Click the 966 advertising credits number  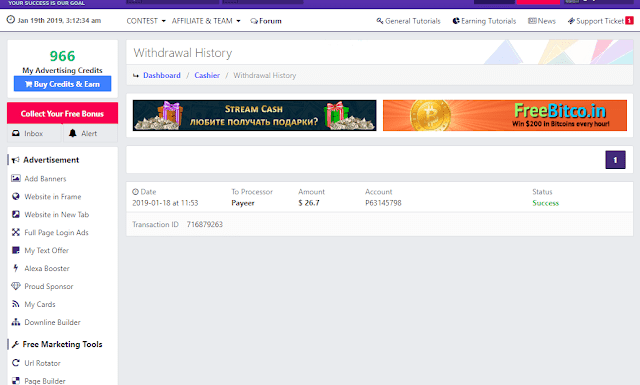tap(62, 56)
